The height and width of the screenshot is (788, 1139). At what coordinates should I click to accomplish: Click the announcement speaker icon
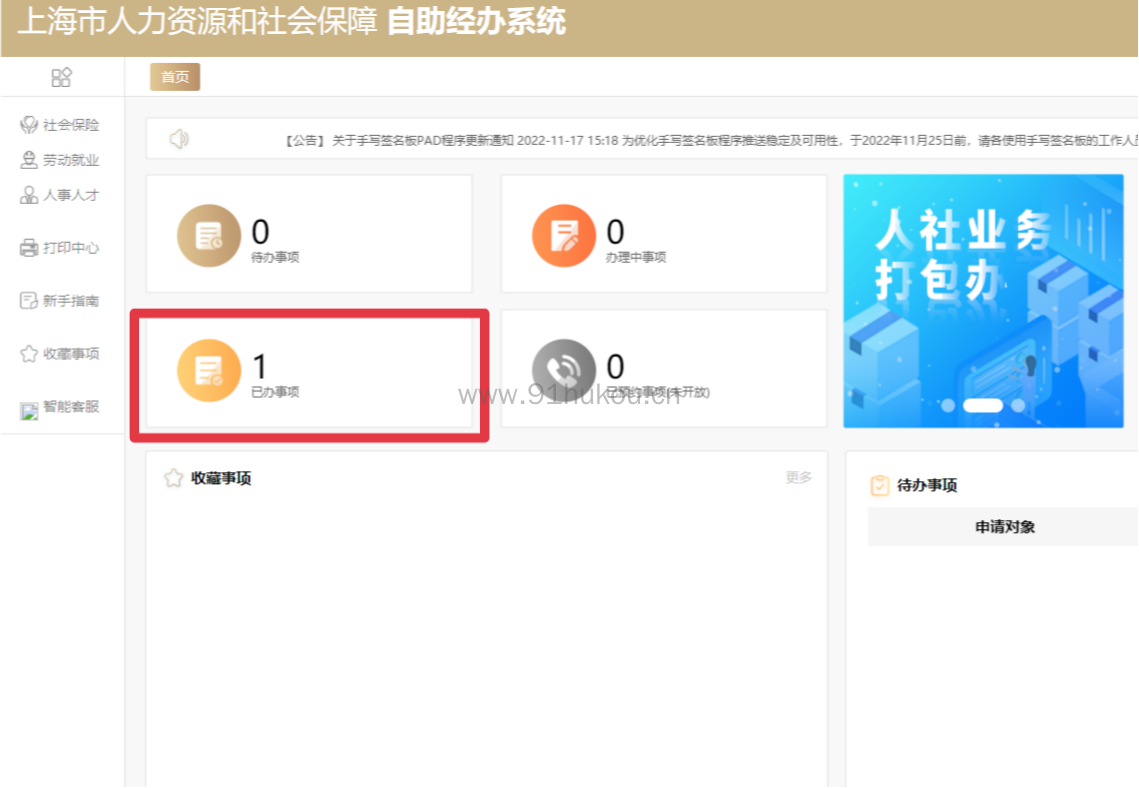[179, 139]
